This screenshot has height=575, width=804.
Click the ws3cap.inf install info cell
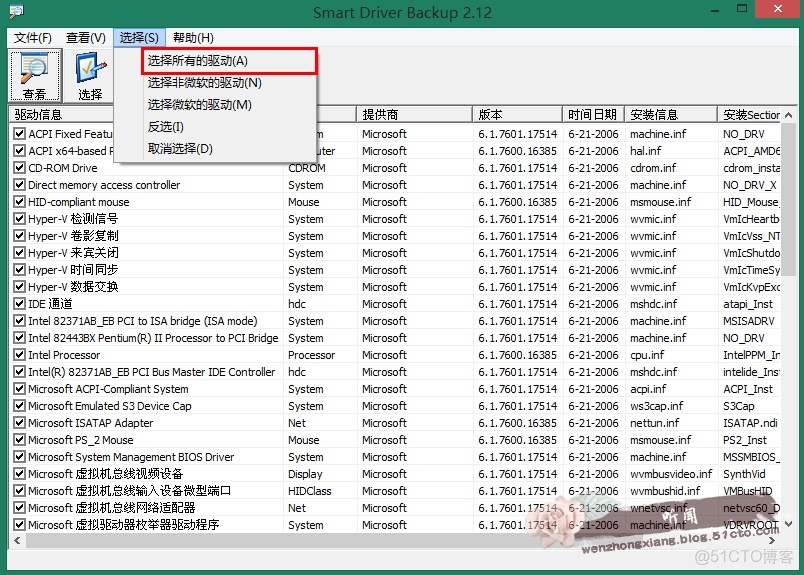(656, 406)
